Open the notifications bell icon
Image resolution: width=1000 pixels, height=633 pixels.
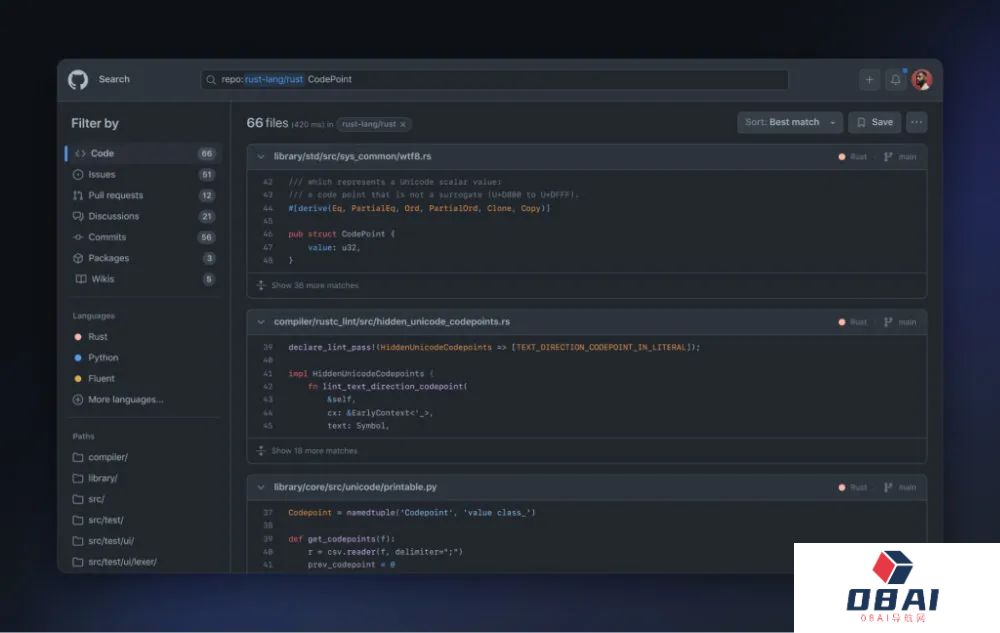pos(895,80)
